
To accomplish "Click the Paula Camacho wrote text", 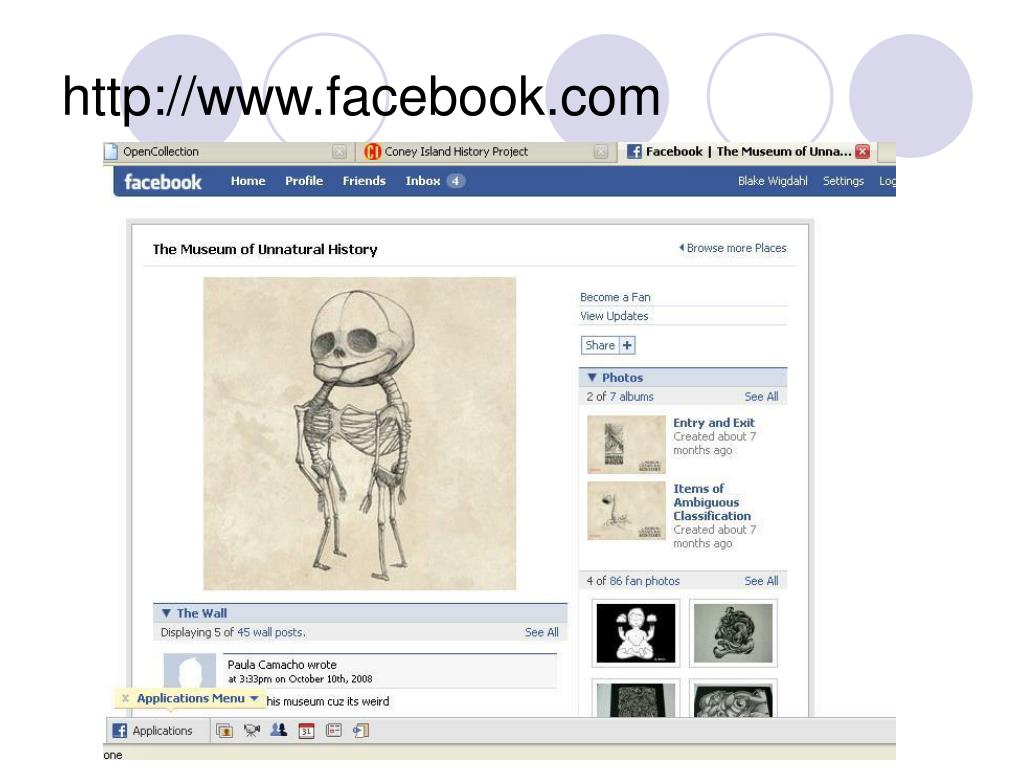I will click(x=282, y=664).
